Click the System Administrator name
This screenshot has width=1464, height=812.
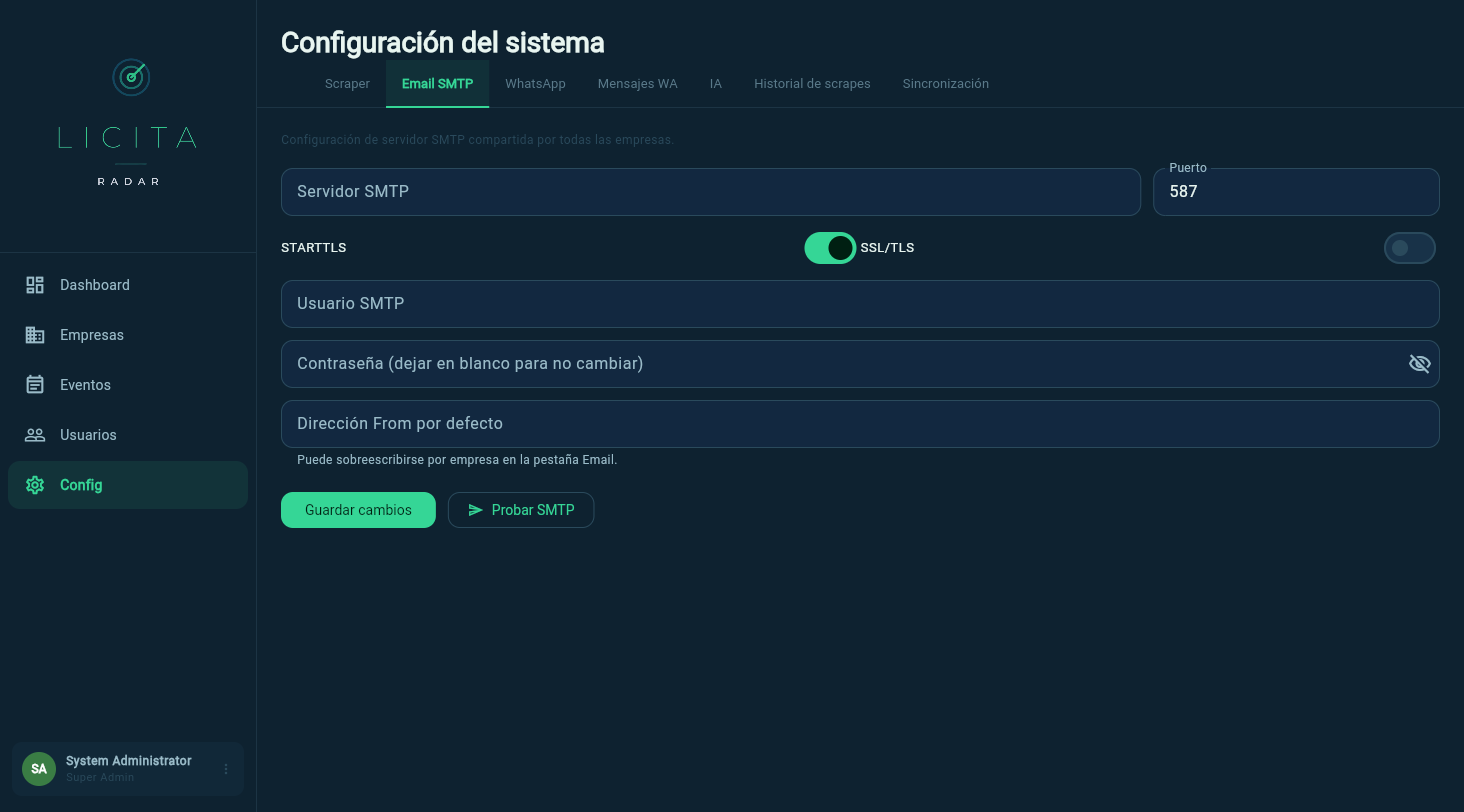[129, 761]
